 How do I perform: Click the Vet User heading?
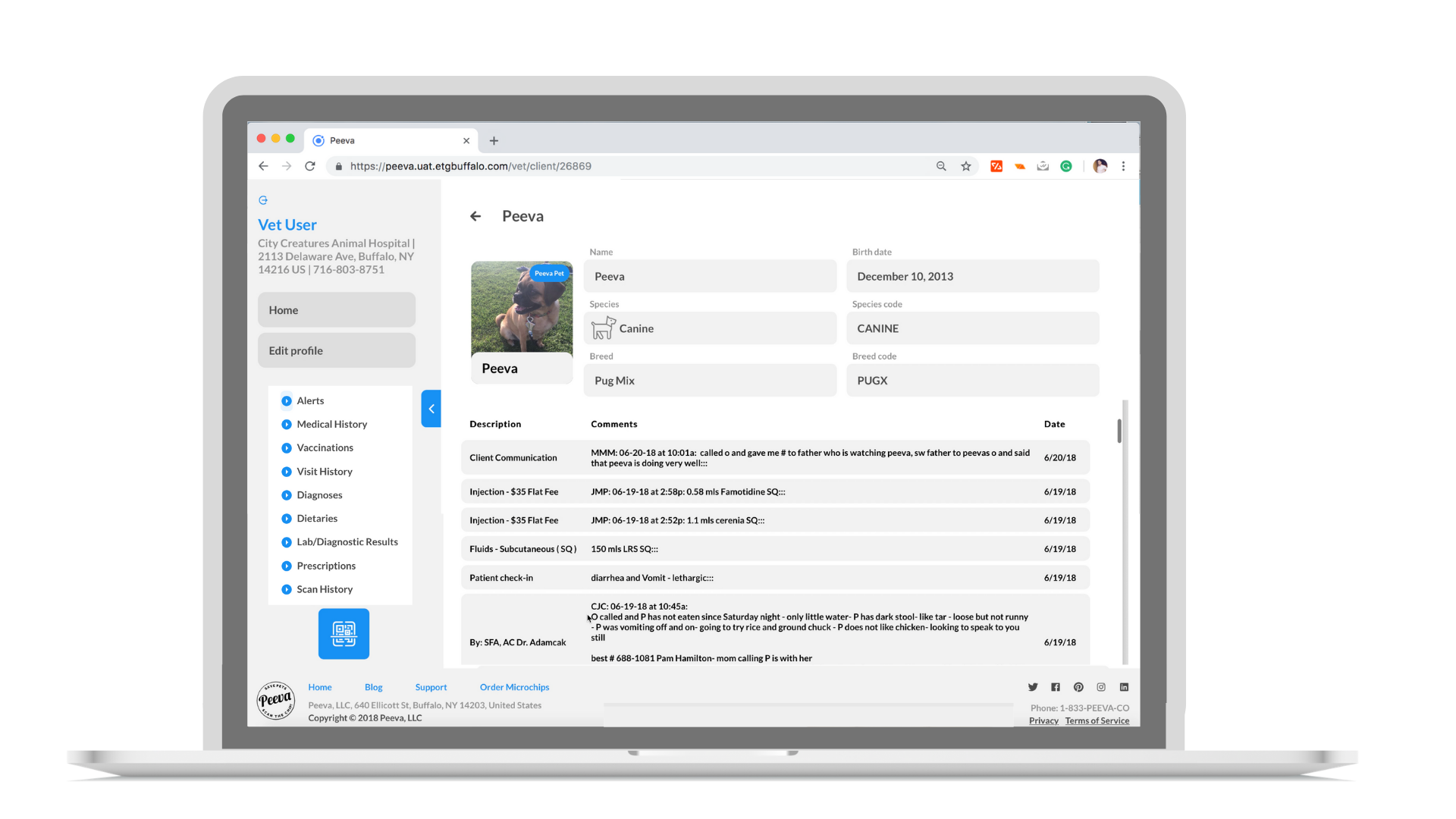287,225
